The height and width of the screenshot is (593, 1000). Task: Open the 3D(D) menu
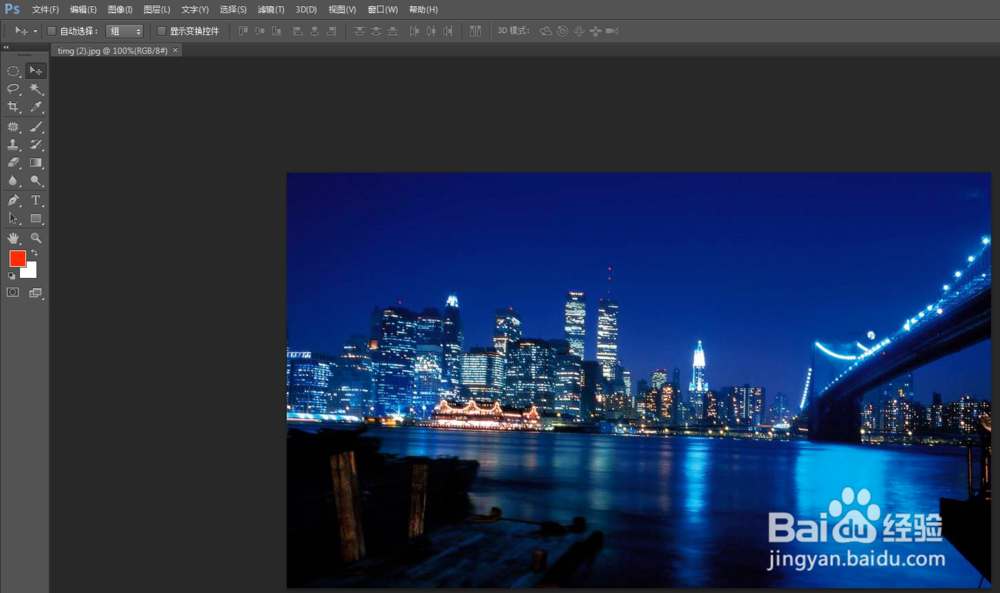click(x=306, y=10)
